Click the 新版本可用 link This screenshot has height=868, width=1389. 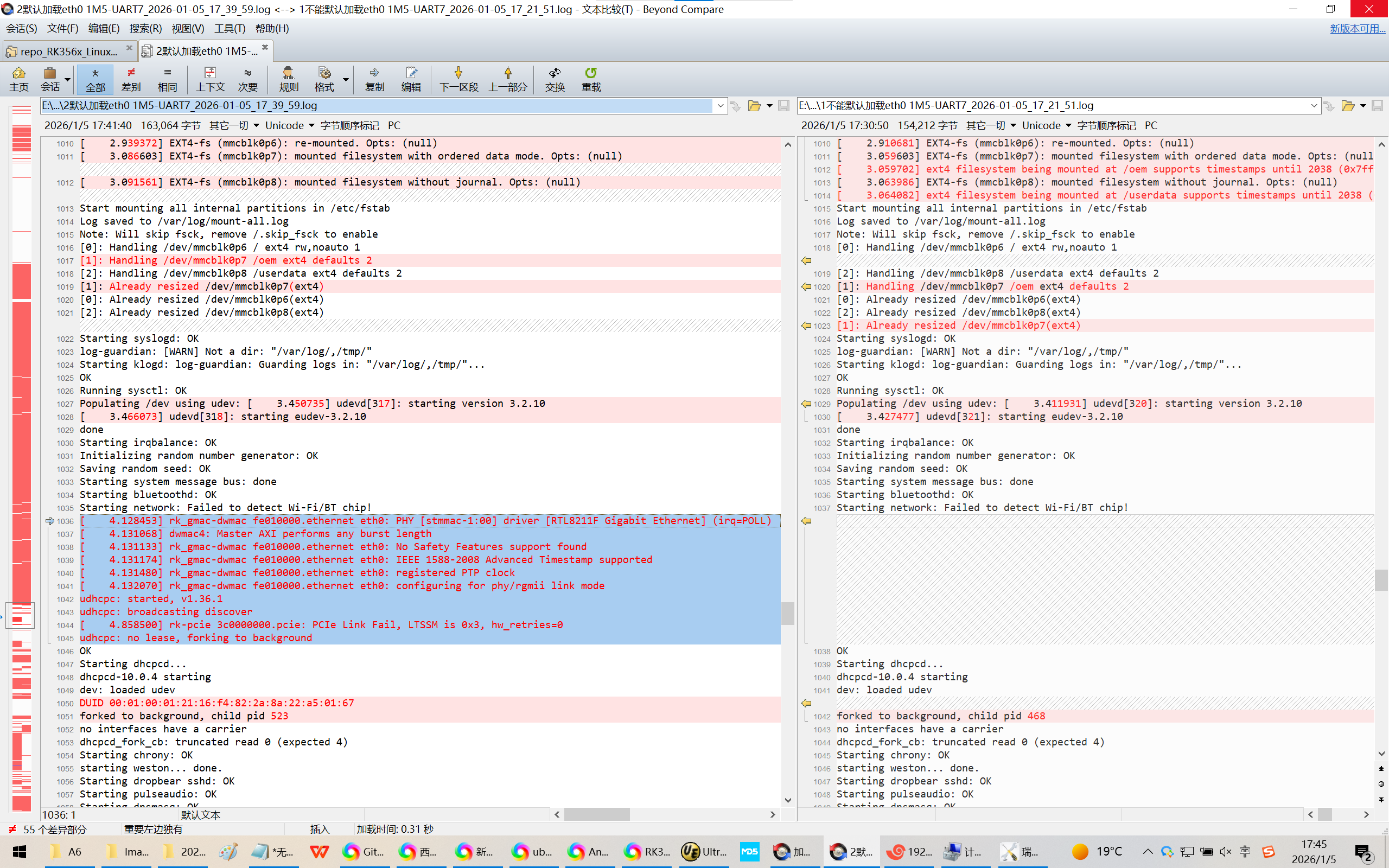click(1357, 28)
